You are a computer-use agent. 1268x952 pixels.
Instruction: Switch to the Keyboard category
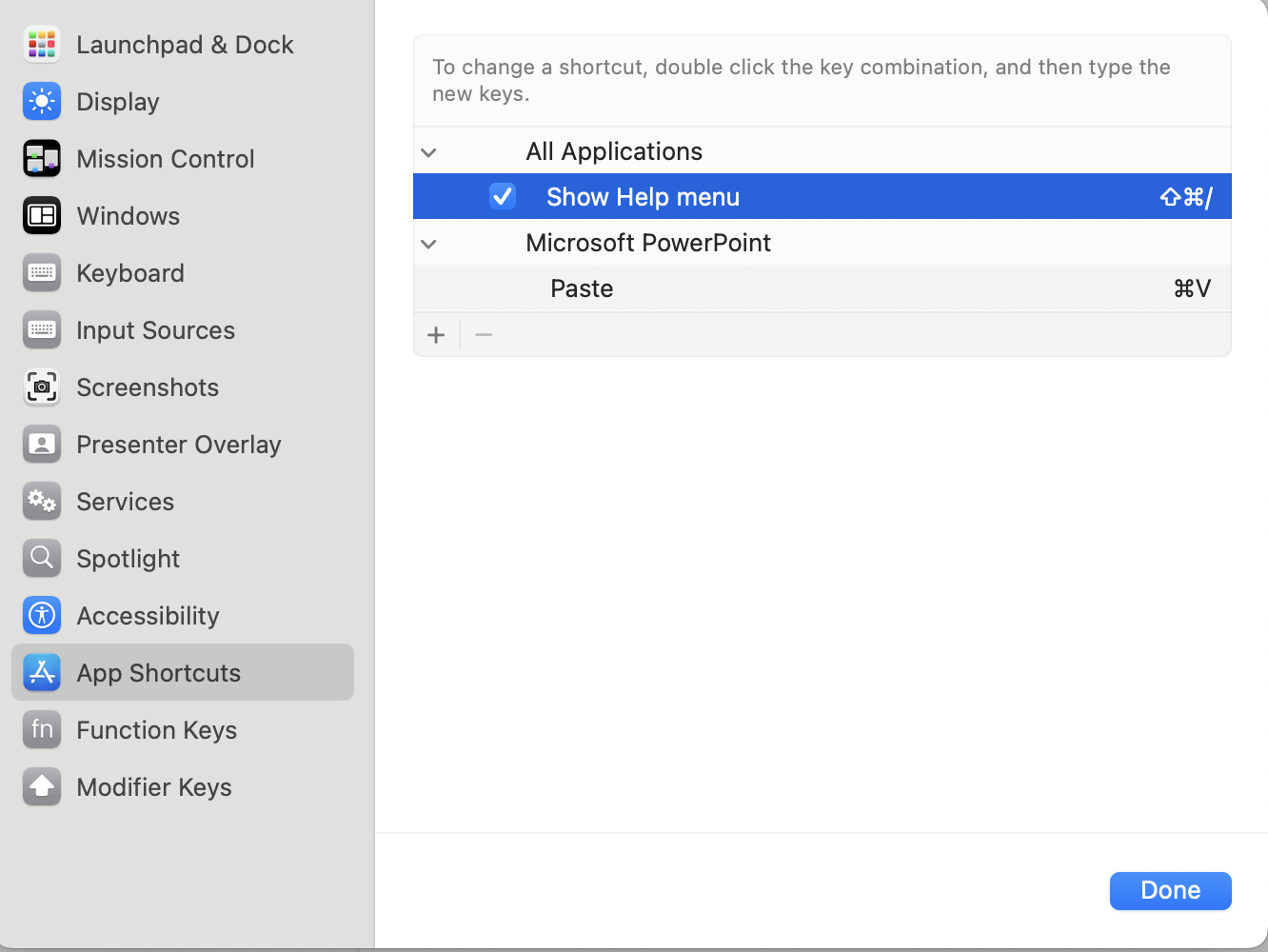130,273
